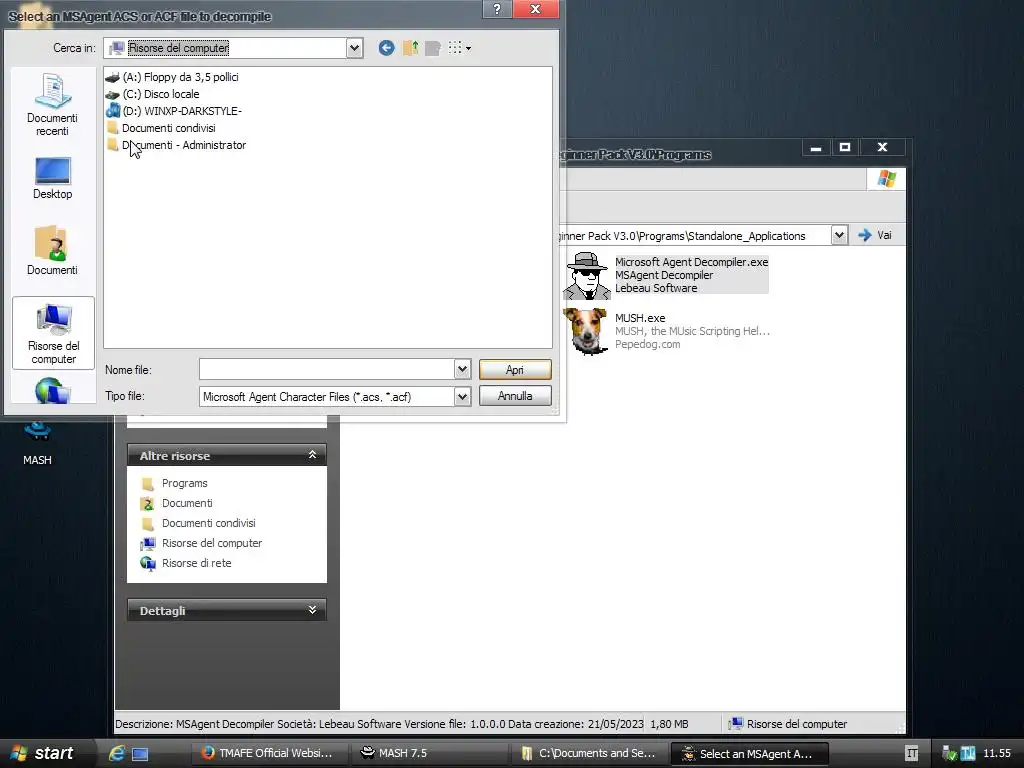Select Documenti in the places bar
This screenshot has height=768, width=1024.
tap(52, 251)
